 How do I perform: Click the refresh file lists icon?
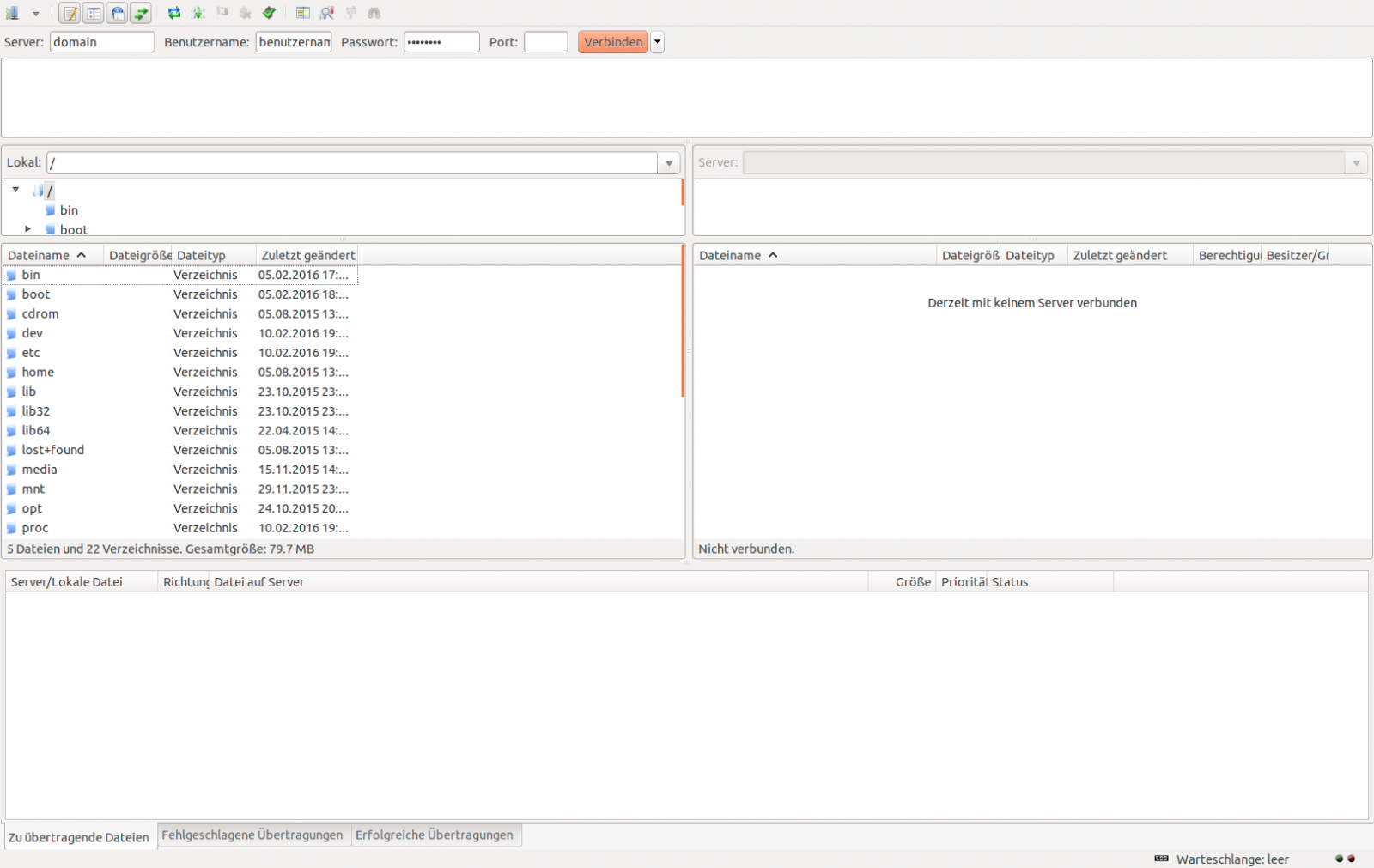pos(174,13)
